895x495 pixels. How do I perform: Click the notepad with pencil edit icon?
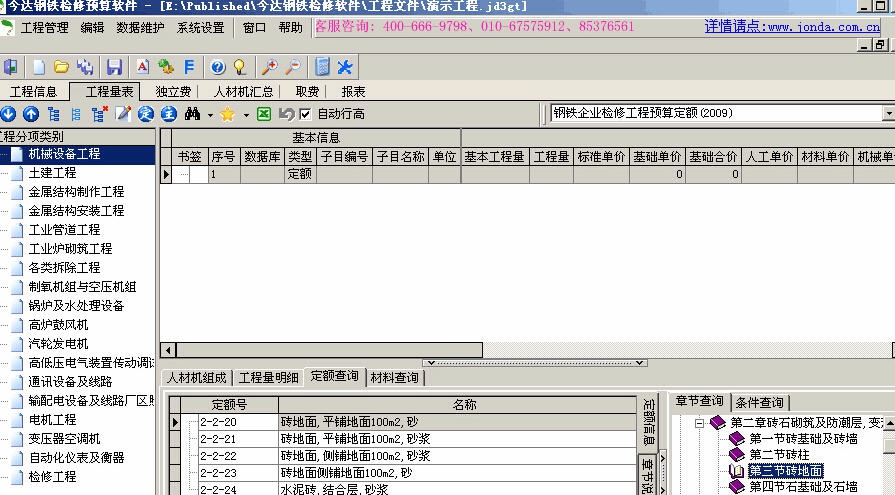click(123, 114)
